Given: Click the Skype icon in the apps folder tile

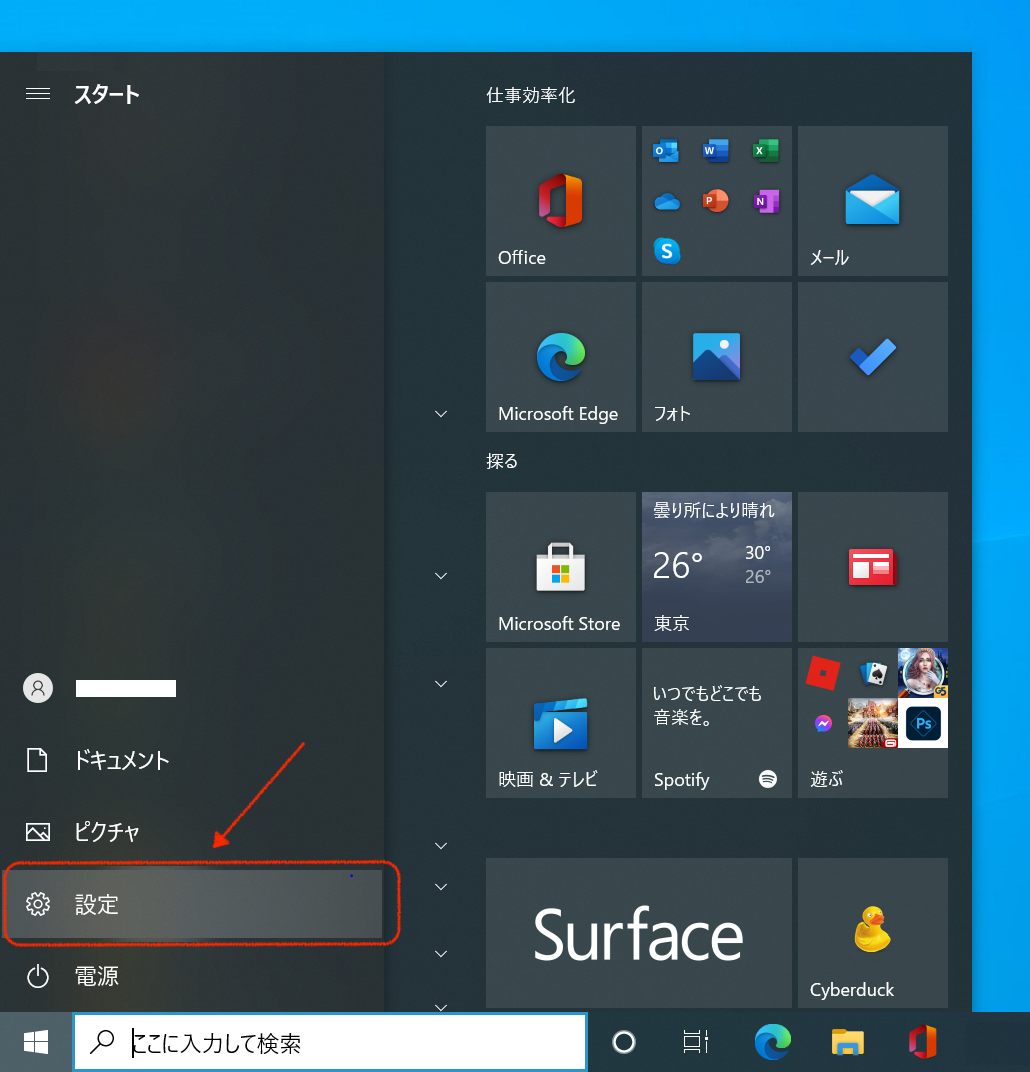Looking at the screenshot, I should [x=666, y=251].
